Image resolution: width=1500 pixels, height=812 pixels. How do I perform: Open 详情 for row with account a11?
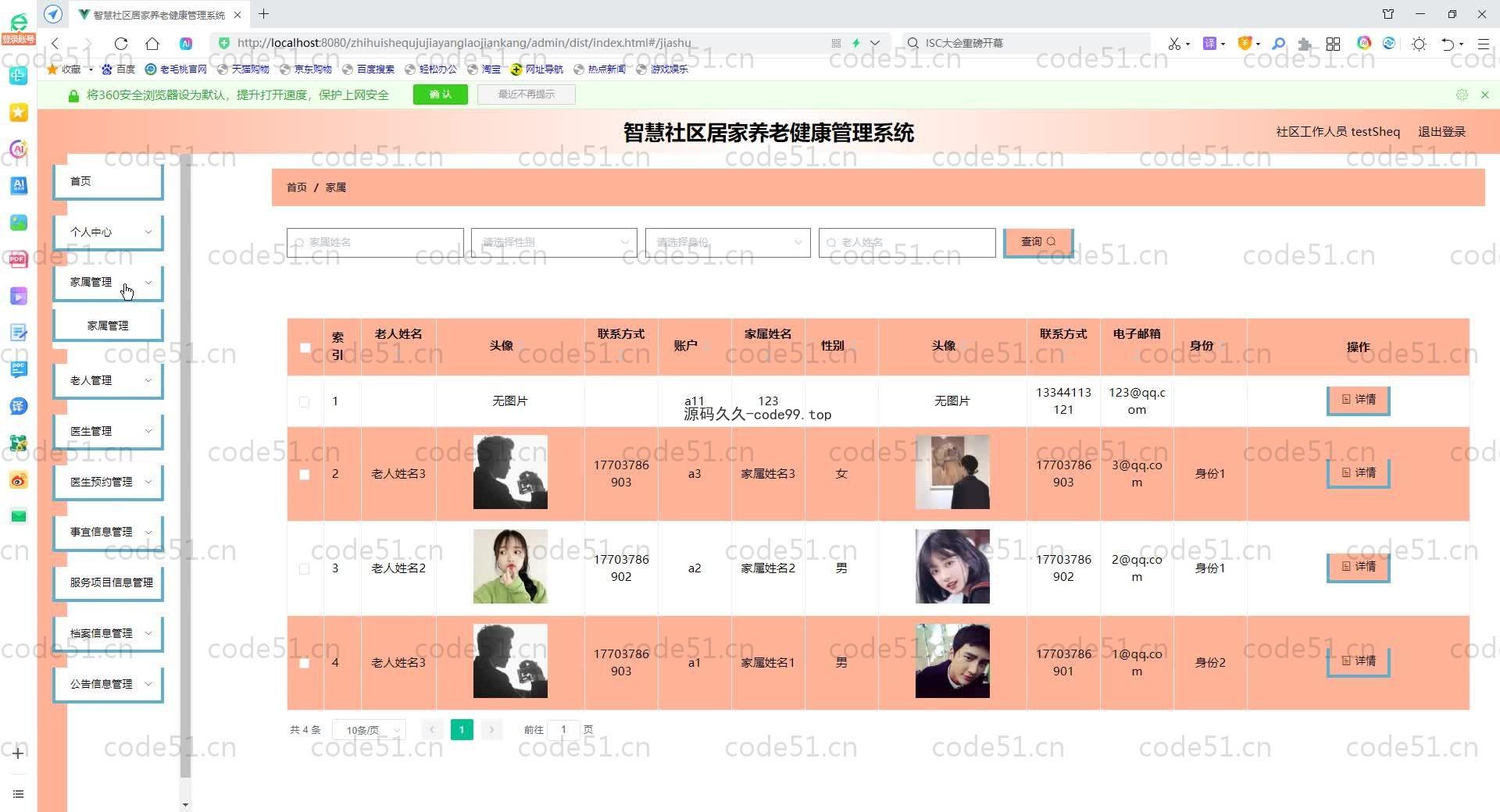click(1359, 400)
